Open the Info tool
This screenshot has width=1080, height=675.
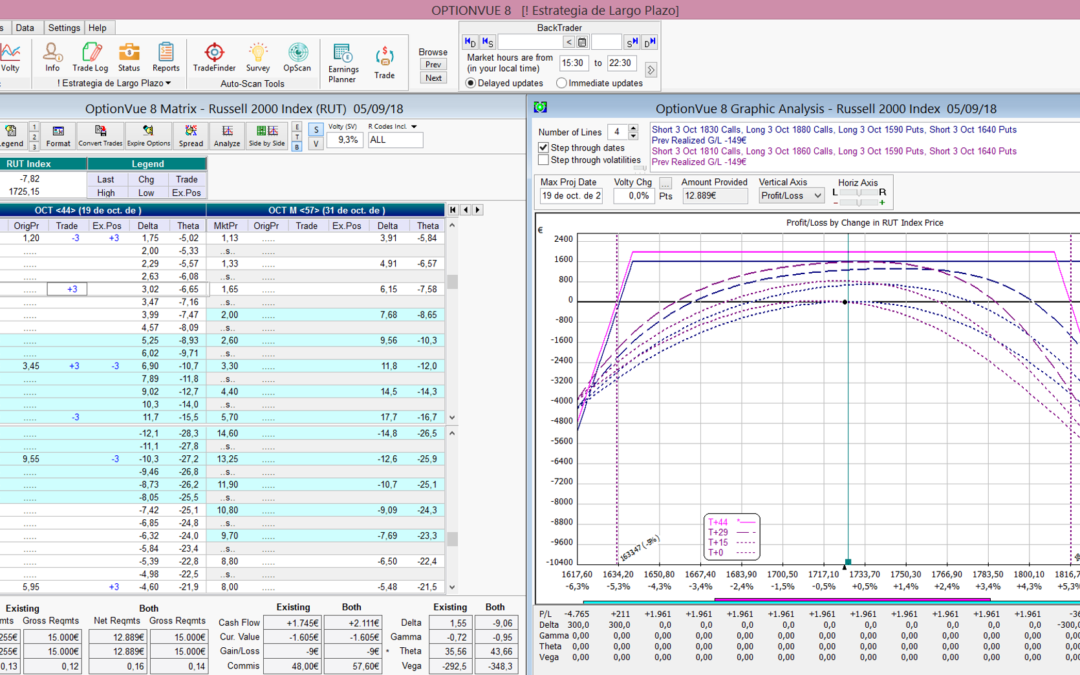click(x=52, y=57)
